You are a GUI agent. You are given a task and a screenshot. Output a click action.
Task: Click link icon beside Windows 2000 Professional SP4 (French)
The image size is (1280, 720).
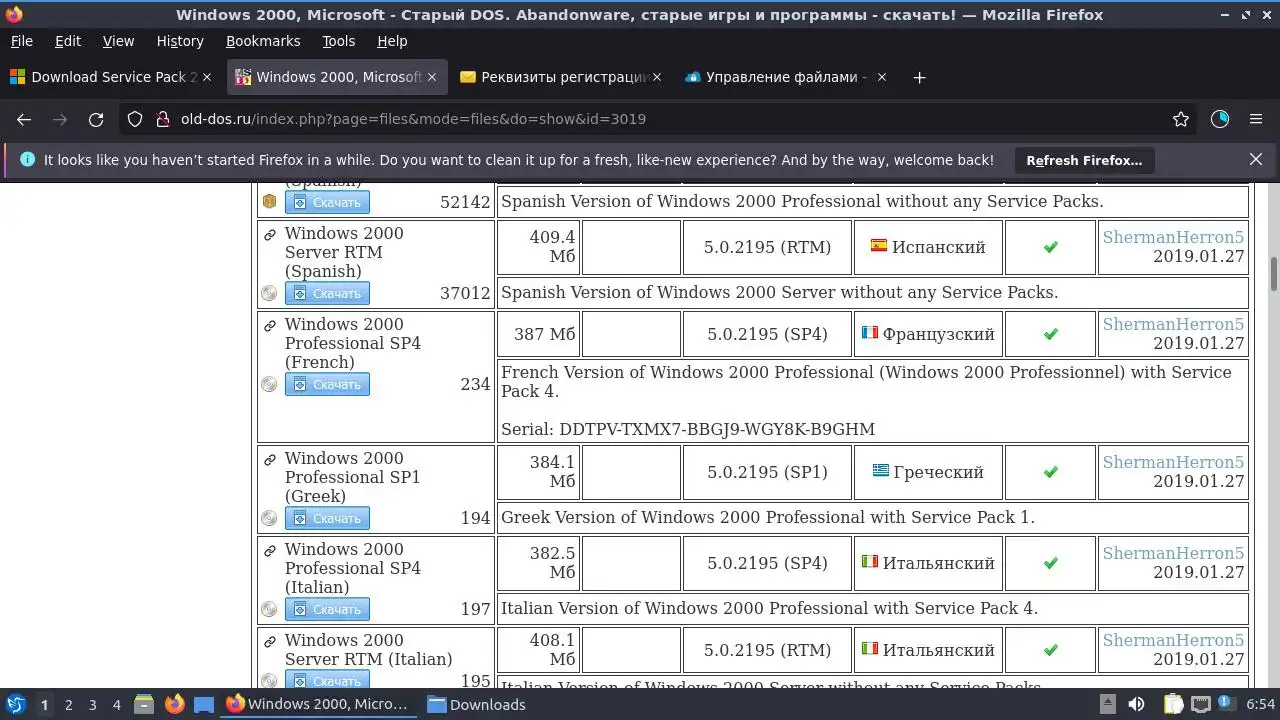tap(269, 326)
